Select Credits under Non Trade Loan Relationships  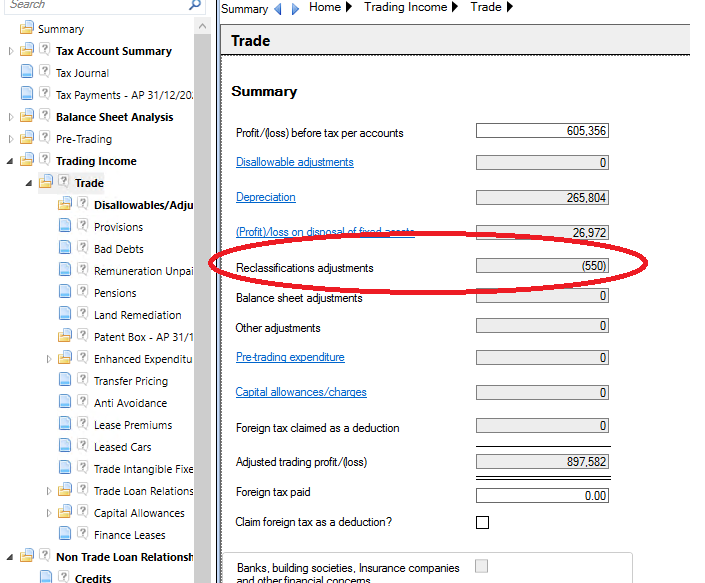point(93,578)
